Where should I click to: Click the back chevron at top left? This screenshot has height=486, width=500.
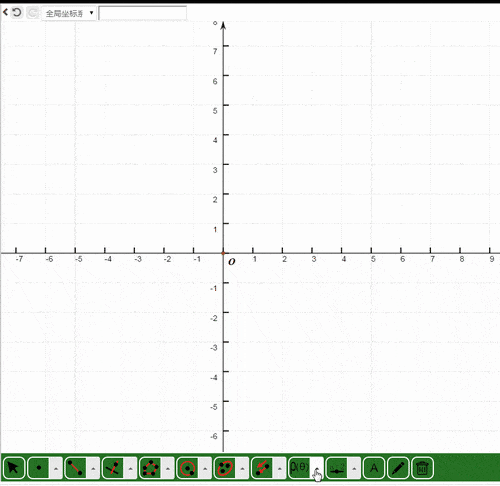tap(5, 13)
